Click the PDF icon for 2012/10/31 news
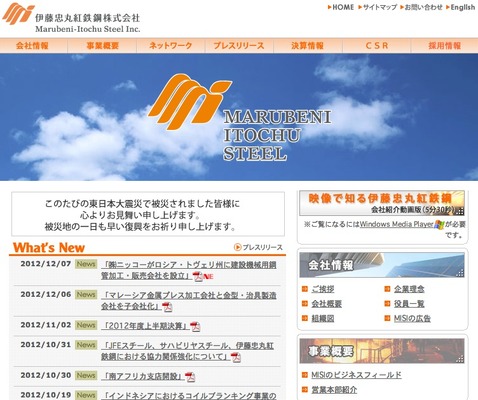Image resolution: width=478 pixels, height=400 pixels. (x=236, y=358)
